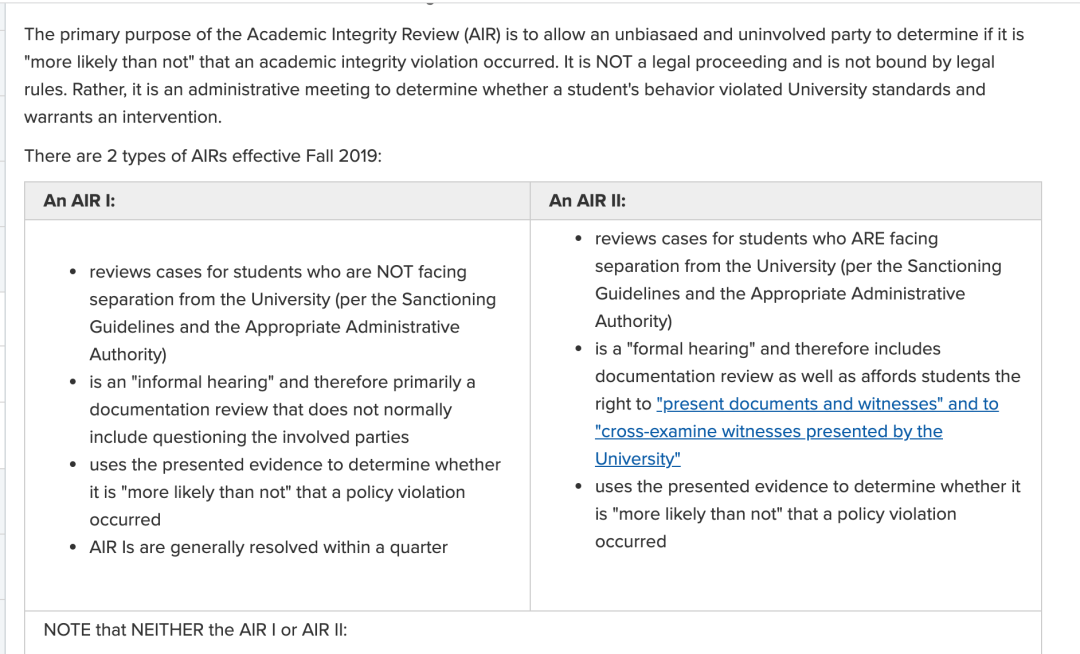Viewport: 1080px width, 654px height.
Task: Select the "An AIR I:" column header
Action: (79, 201)
